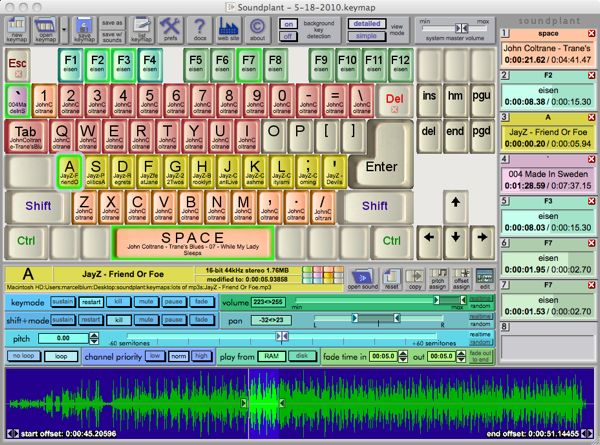Click the pitch value stepper arrows
The height and width of the screenshot is (445, 600).
(94, 338)
